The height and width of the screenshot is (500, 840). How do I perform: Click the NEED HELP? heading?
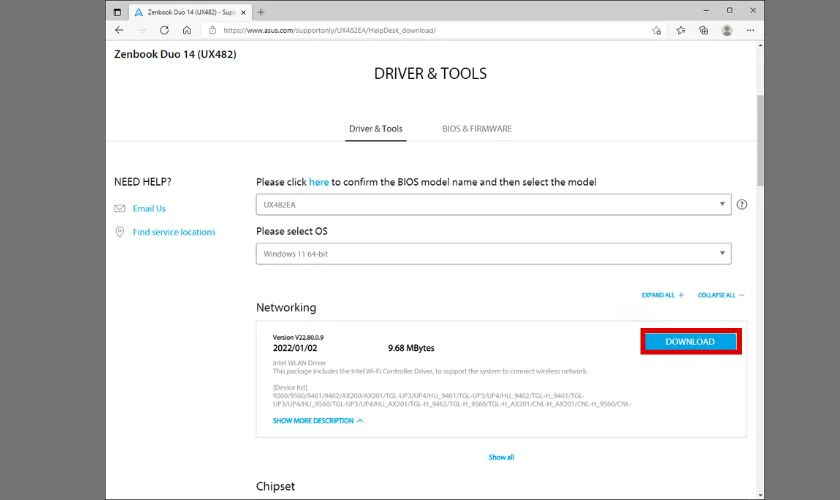click(142, 182)
